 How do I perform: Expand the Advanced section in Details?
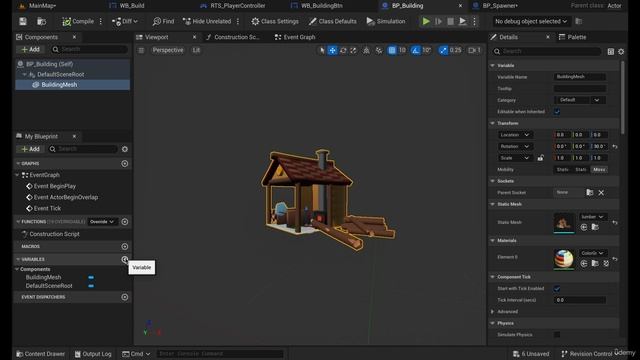pyautogui.click(x=493, y=311)
